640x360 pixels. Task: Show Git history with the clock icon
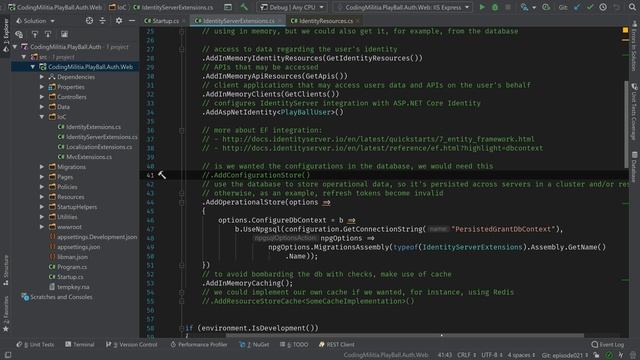coord(603,7)
